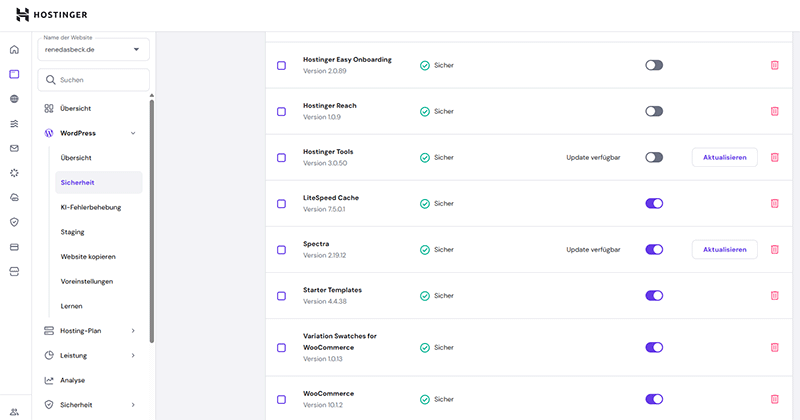Open the Analyse menu item
Image resolution: width=800 pixels, height=420 pixels.
tap(72, 380)
